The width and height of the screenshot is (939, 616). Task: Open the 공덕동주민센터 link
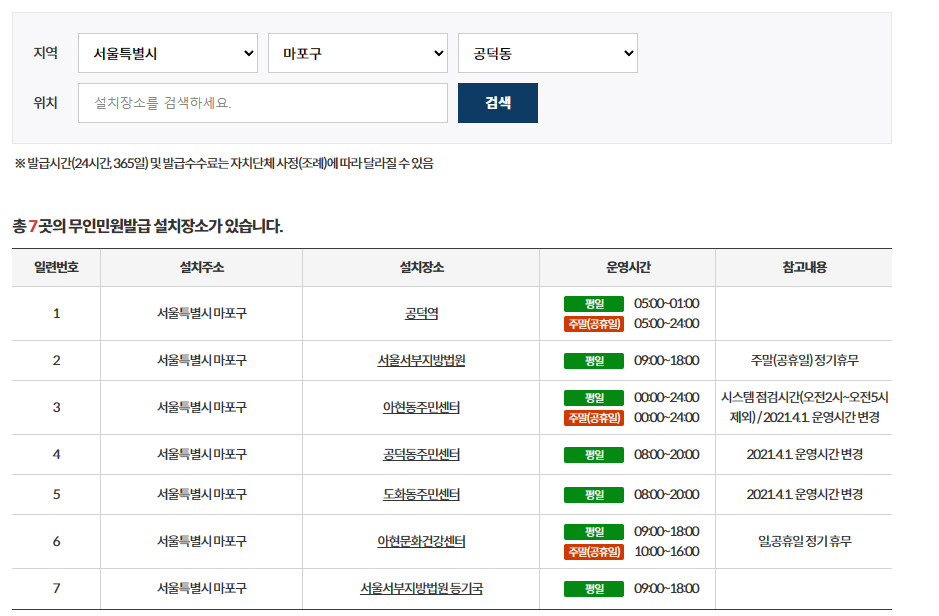[420, 453]
